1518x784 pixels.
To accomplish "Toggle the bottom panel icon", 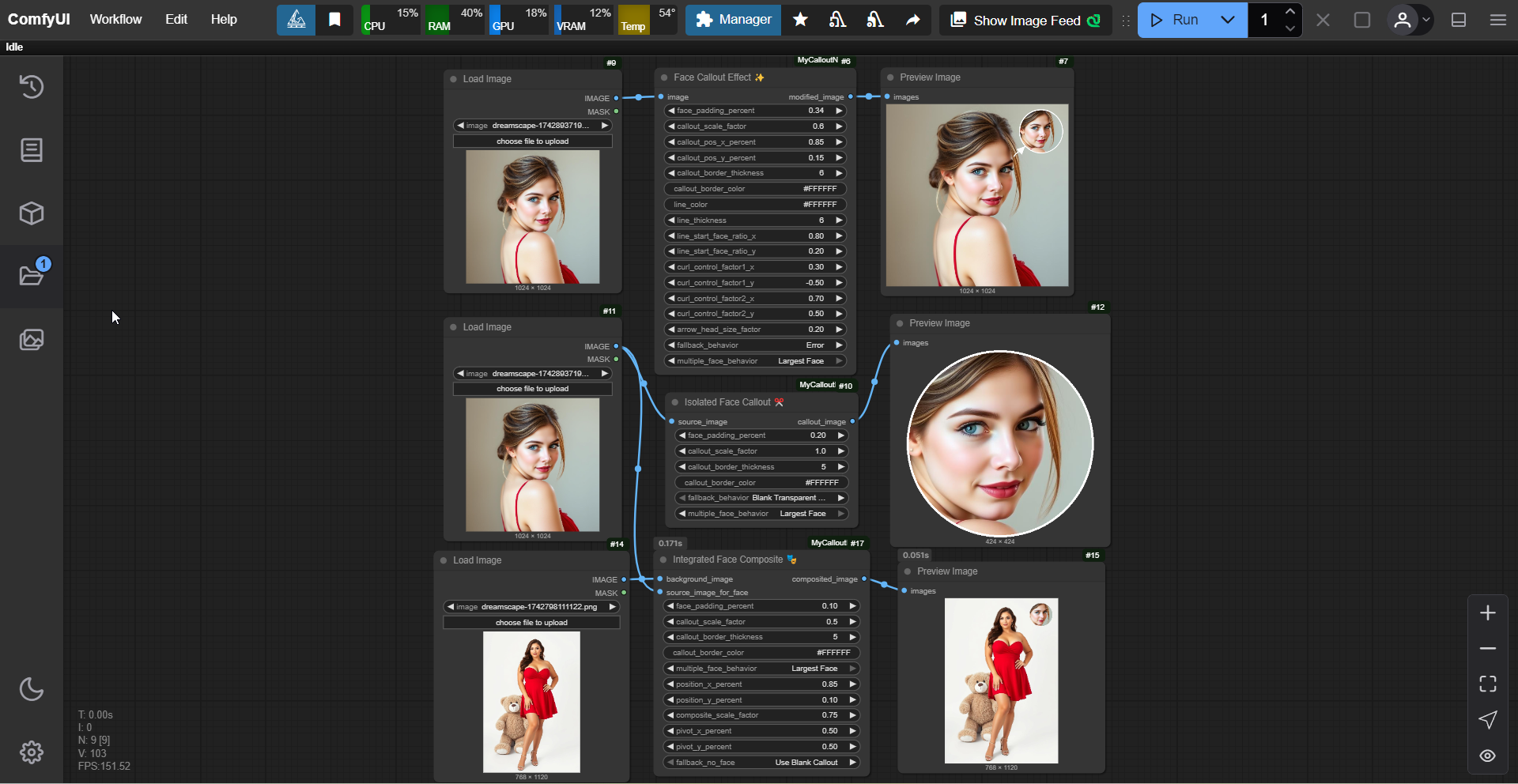I will (1459, 20).
